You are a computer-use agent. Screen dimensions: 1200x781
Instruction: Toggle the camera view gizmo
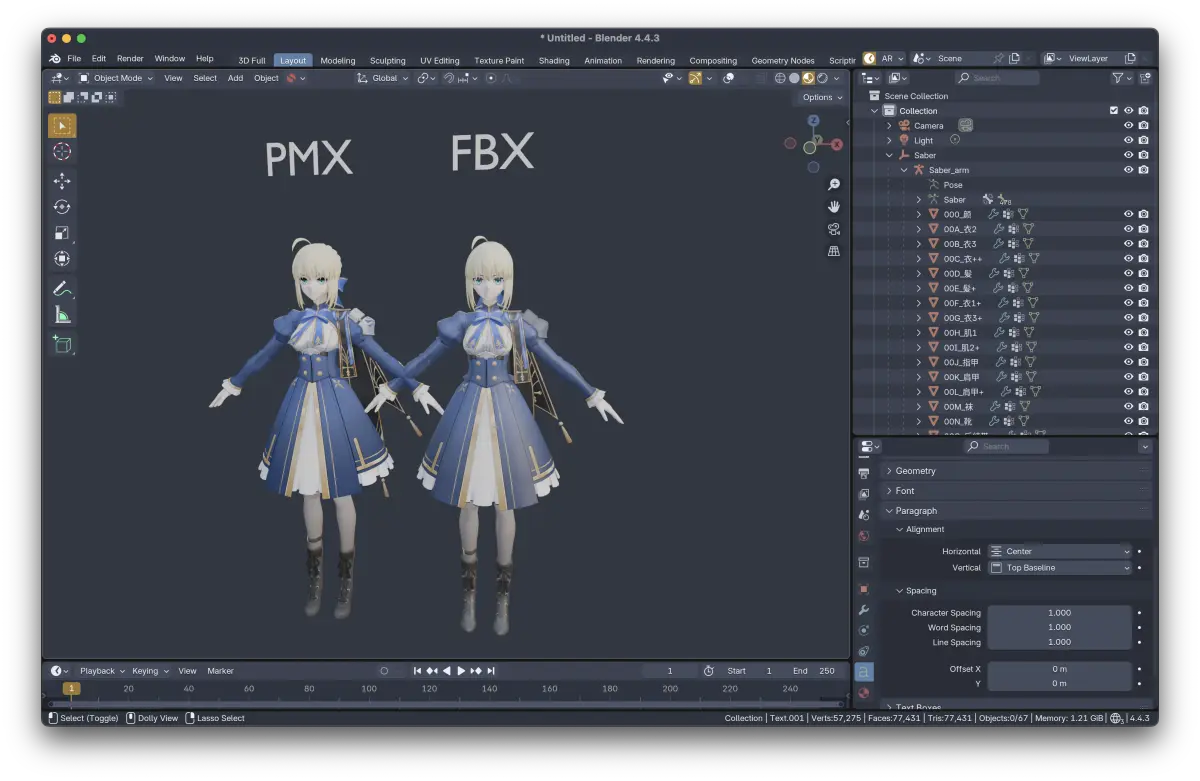[x=833, y=229]
